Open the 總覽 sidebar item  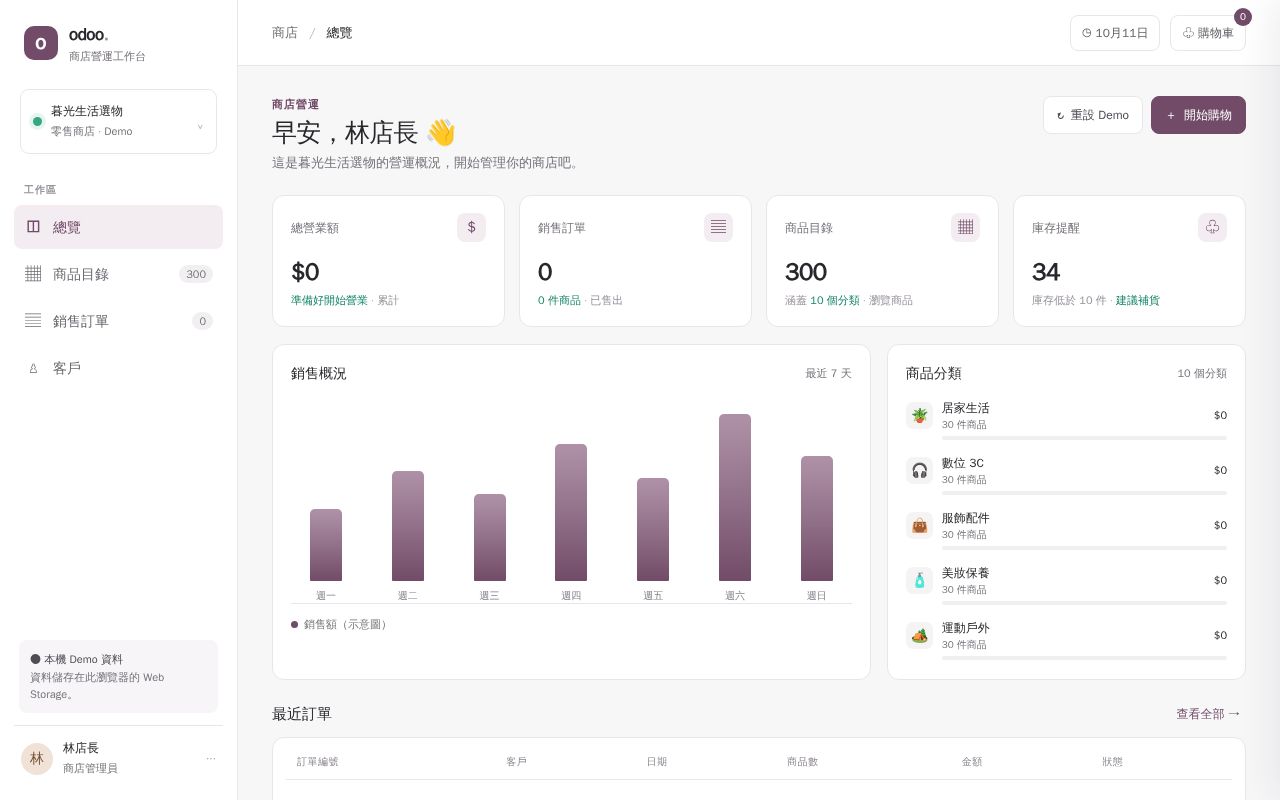(118, 227)
